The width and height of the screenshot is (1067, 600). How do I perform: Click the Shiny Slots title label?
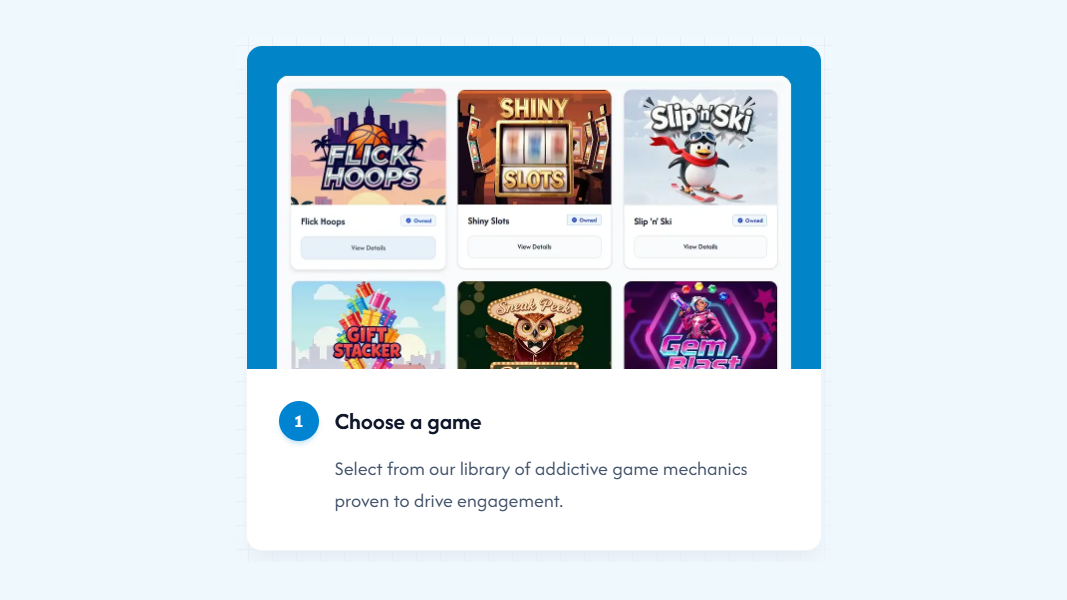488,220
